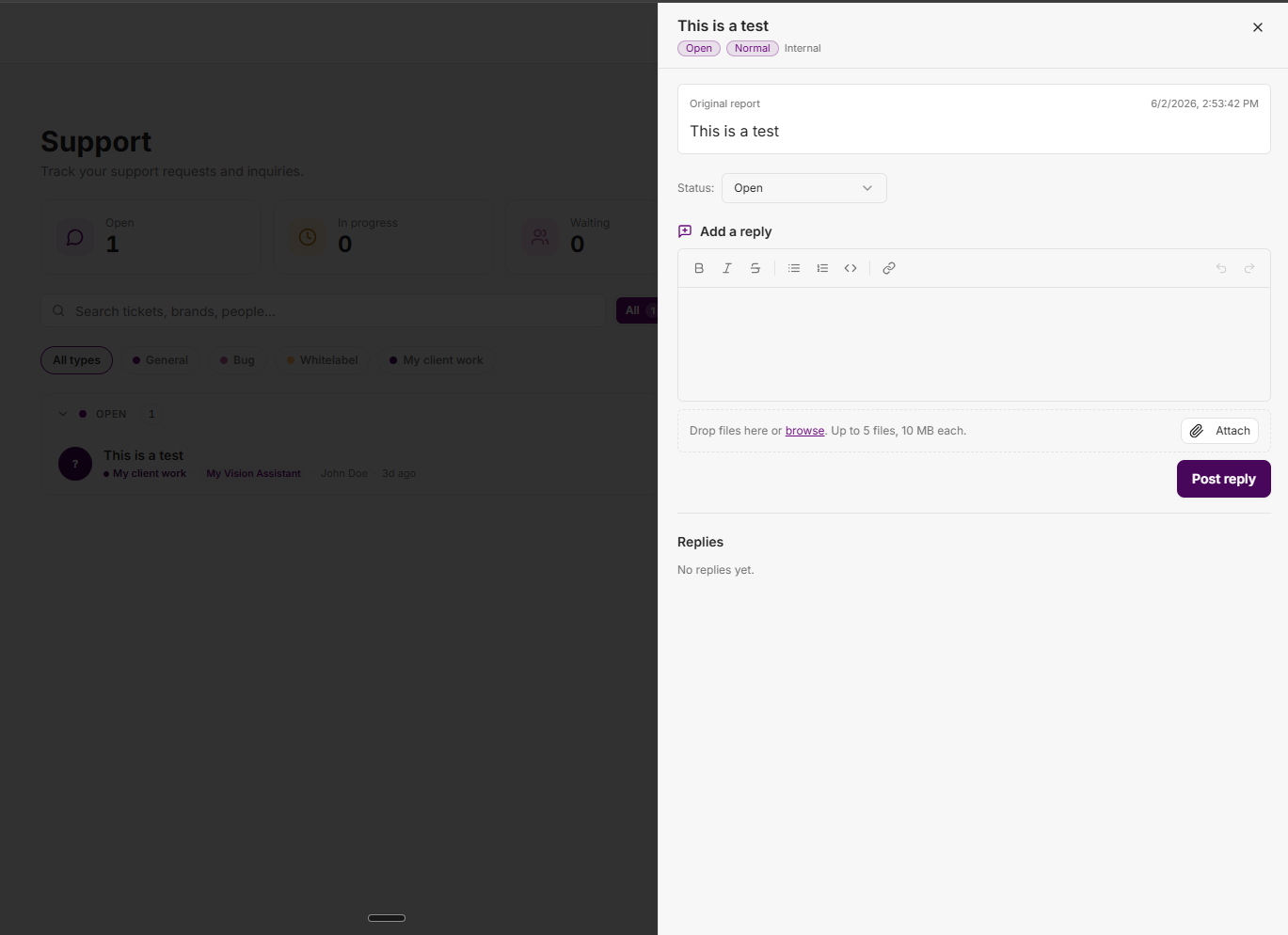Select the All tab next to search
The image size is (1288, 935).
click(638, 310)
